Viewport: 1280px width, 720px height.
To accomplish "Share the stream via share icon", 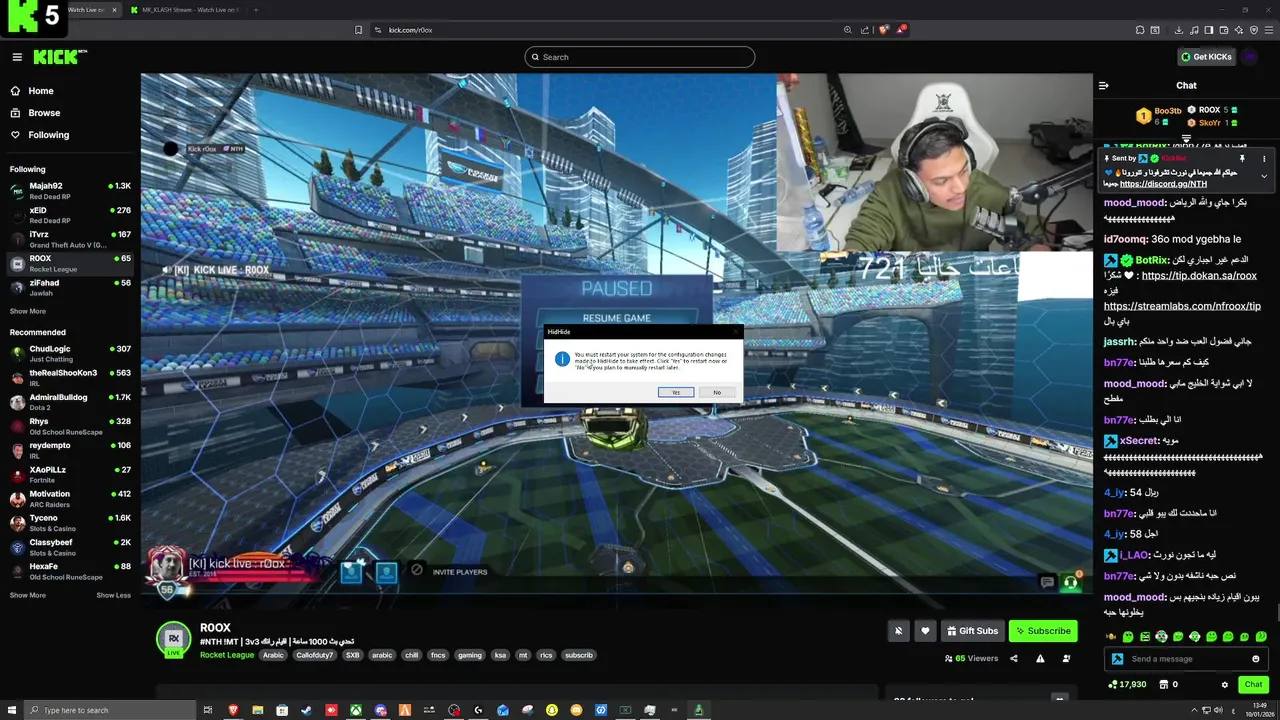I will coord(1014,658).
